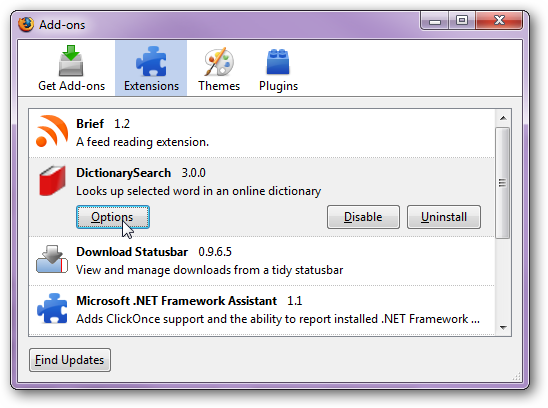Click the extensions list scrollbar thumb

coord(503,183)
